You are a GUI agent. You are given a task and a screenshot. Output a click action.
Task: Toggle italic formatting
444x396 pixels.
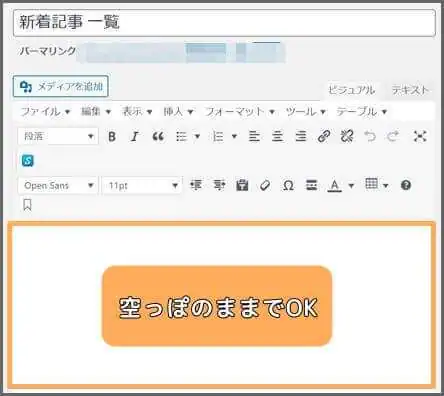[x=135, y=136]
